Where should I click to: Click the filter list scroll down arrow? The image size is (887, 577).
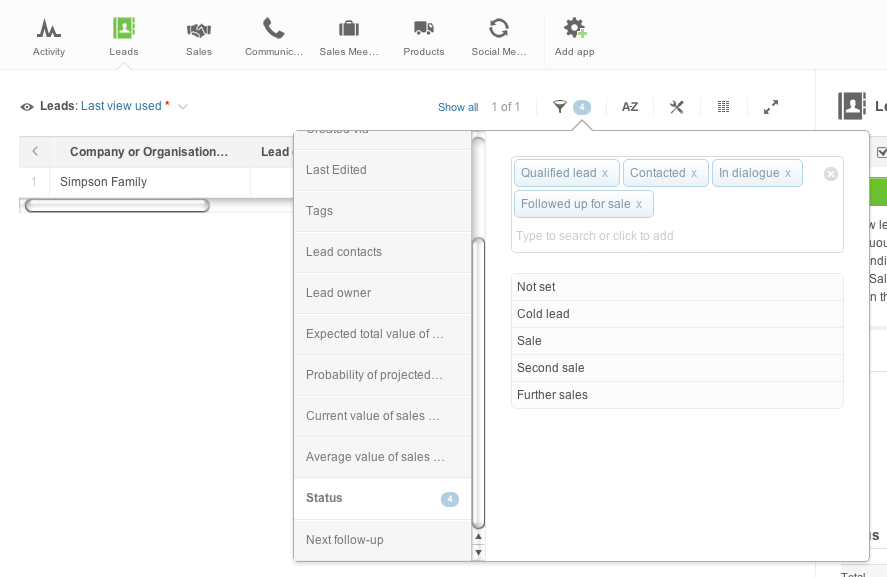(479, 553)
